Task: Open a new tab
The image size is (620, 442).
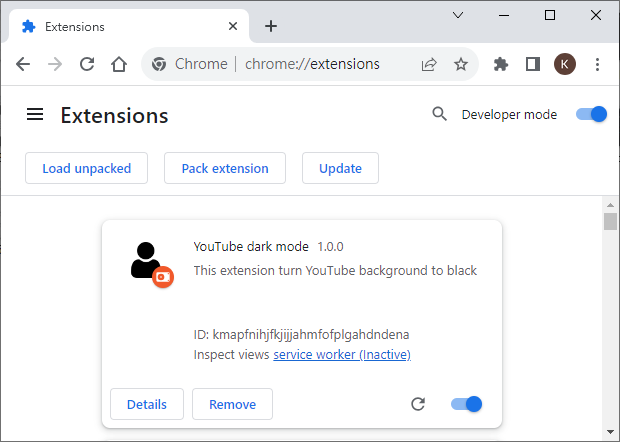Action: tap(270, 26)
